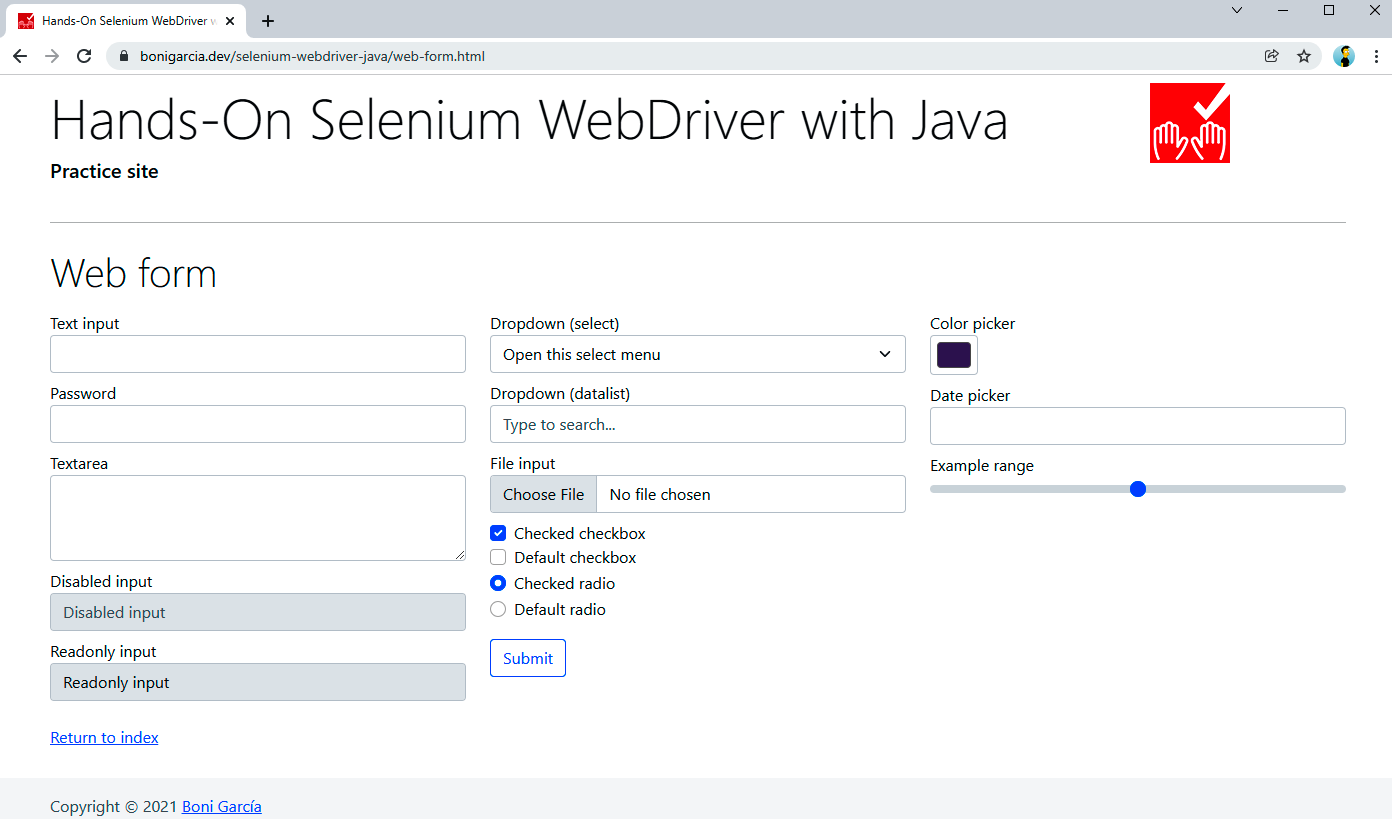The width and height of the screenshot is (1392, 819).
Task: Uncheck the Checked checkbox
Action: 498,533
